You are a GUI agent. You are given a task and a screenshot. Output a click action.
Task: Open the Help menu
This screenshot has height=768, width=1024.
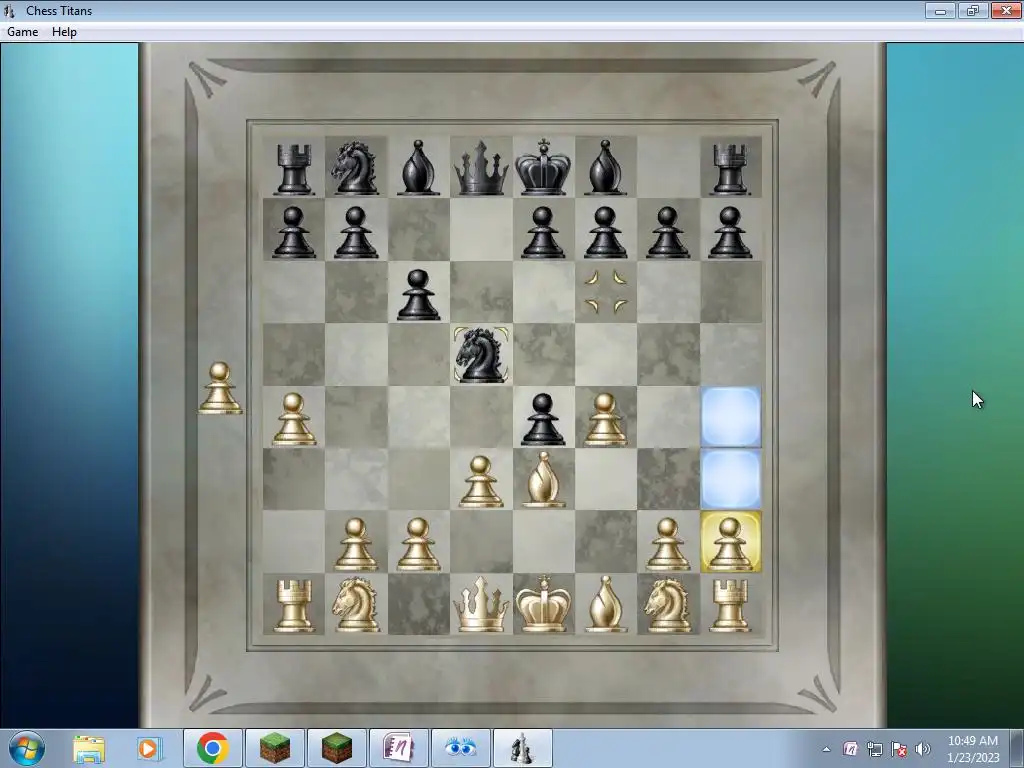[64, 32]
